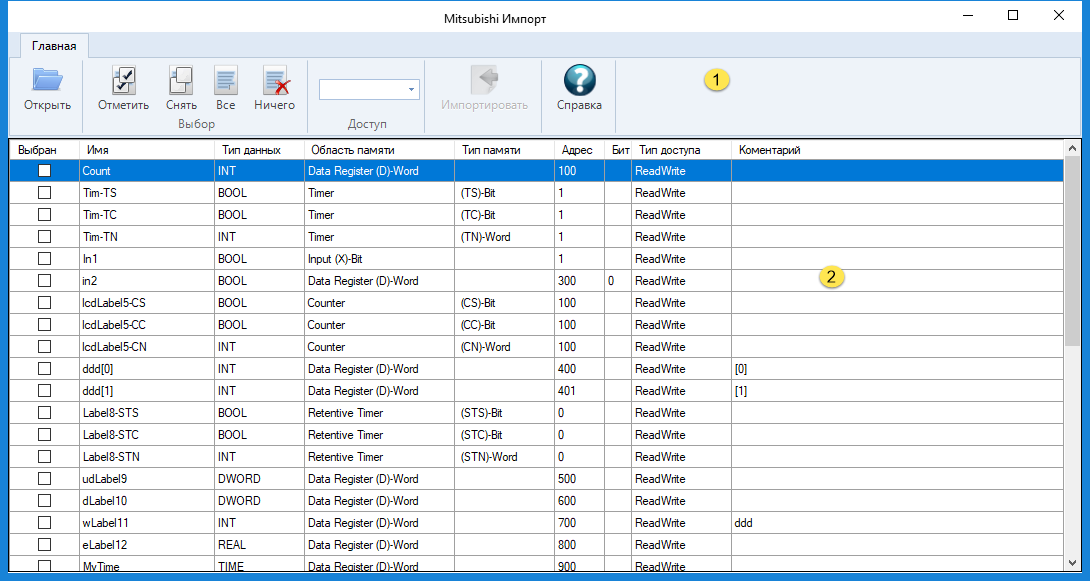
Task: Select the name cell lcdLabel5-CN
Action: pos(147,347)
